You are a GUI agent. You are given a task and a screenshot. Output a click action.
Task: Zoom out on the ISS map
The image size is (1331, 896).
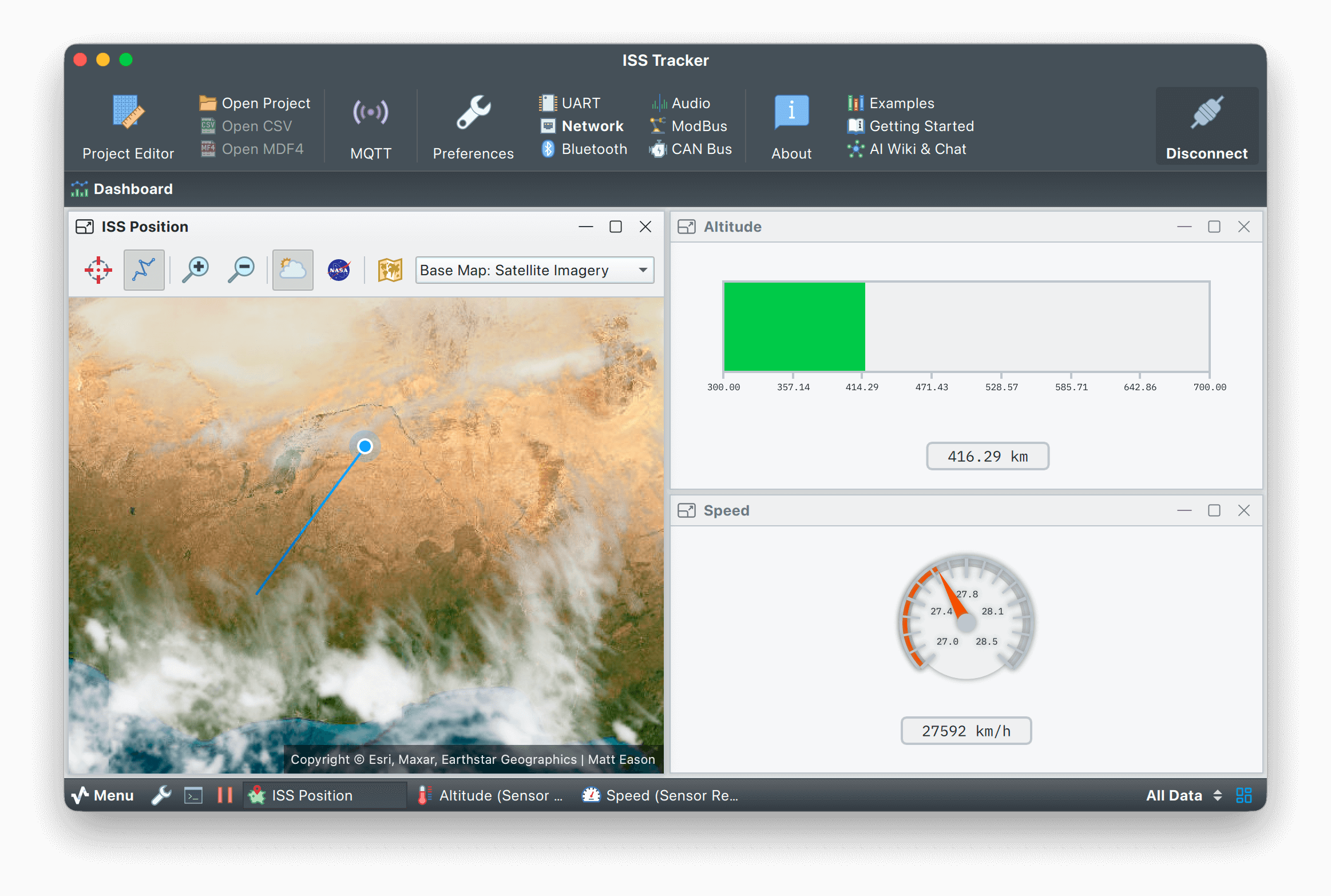[x=240, y=269]
